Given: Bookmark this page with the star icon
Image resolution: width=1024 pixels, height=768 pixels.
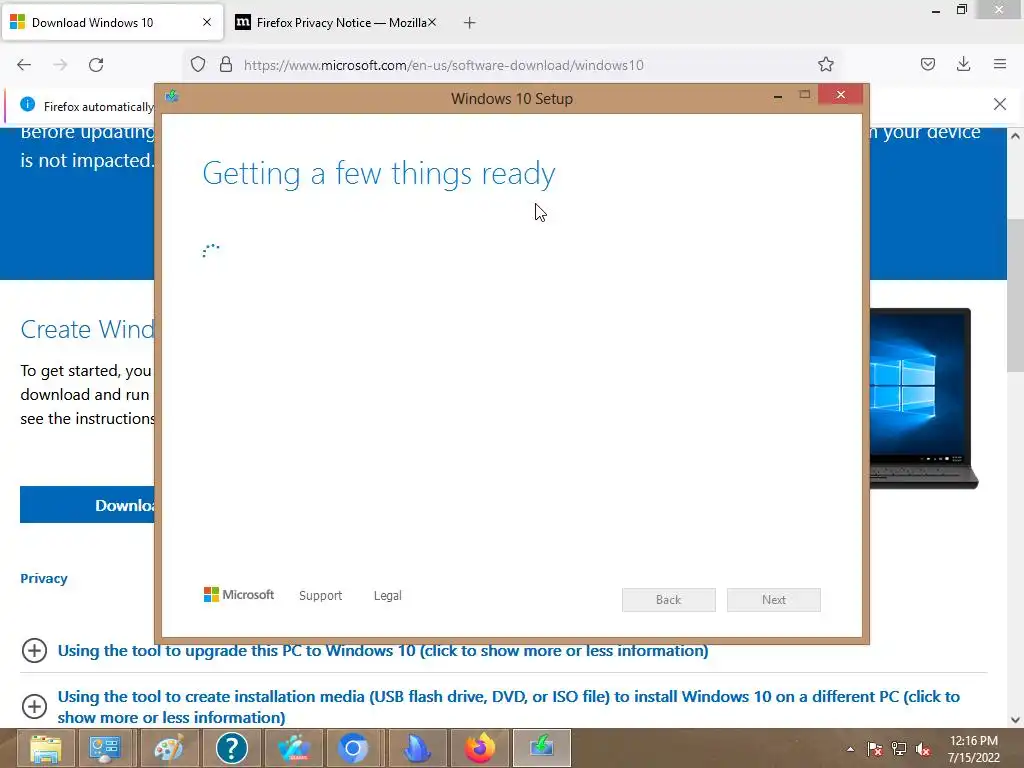Looking at the screenshot, I should tap(825, 65).
